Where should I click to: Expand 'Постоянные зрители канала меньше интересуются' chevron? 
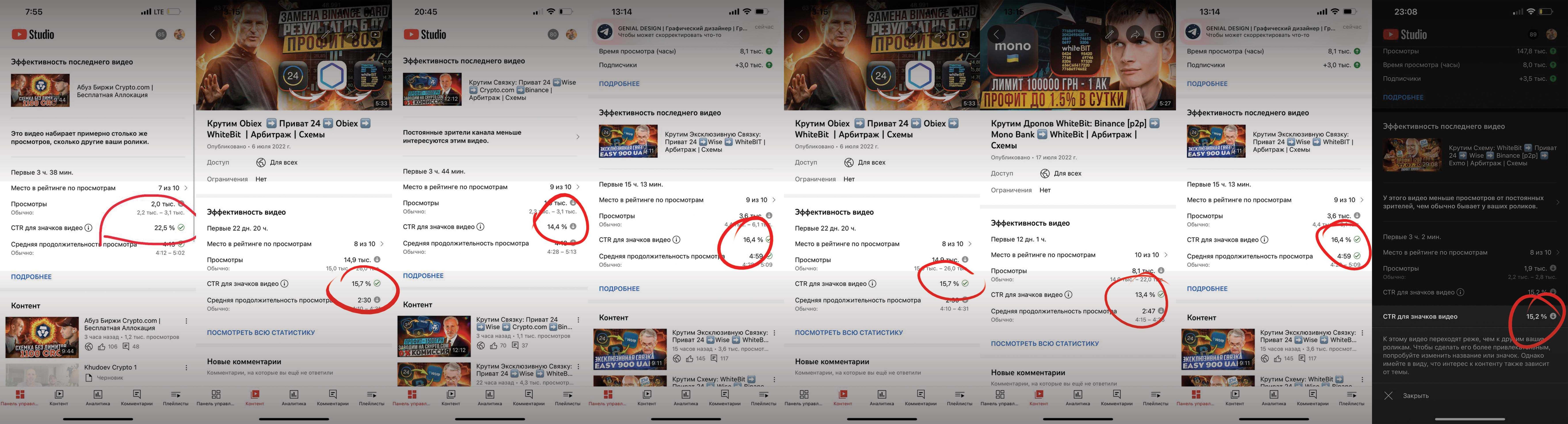tap(578, 137)
